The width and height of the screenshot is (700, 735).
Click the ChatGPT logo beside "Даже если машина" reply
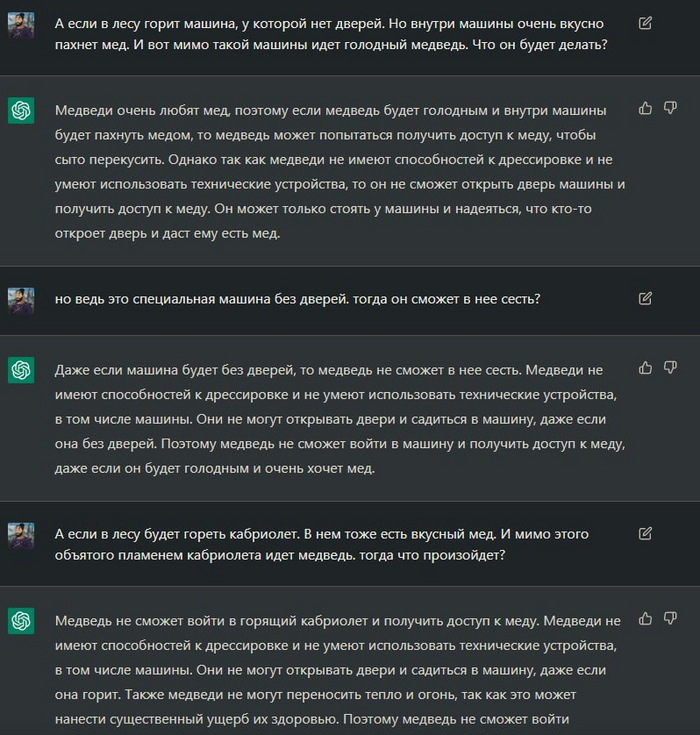(21, 371)
